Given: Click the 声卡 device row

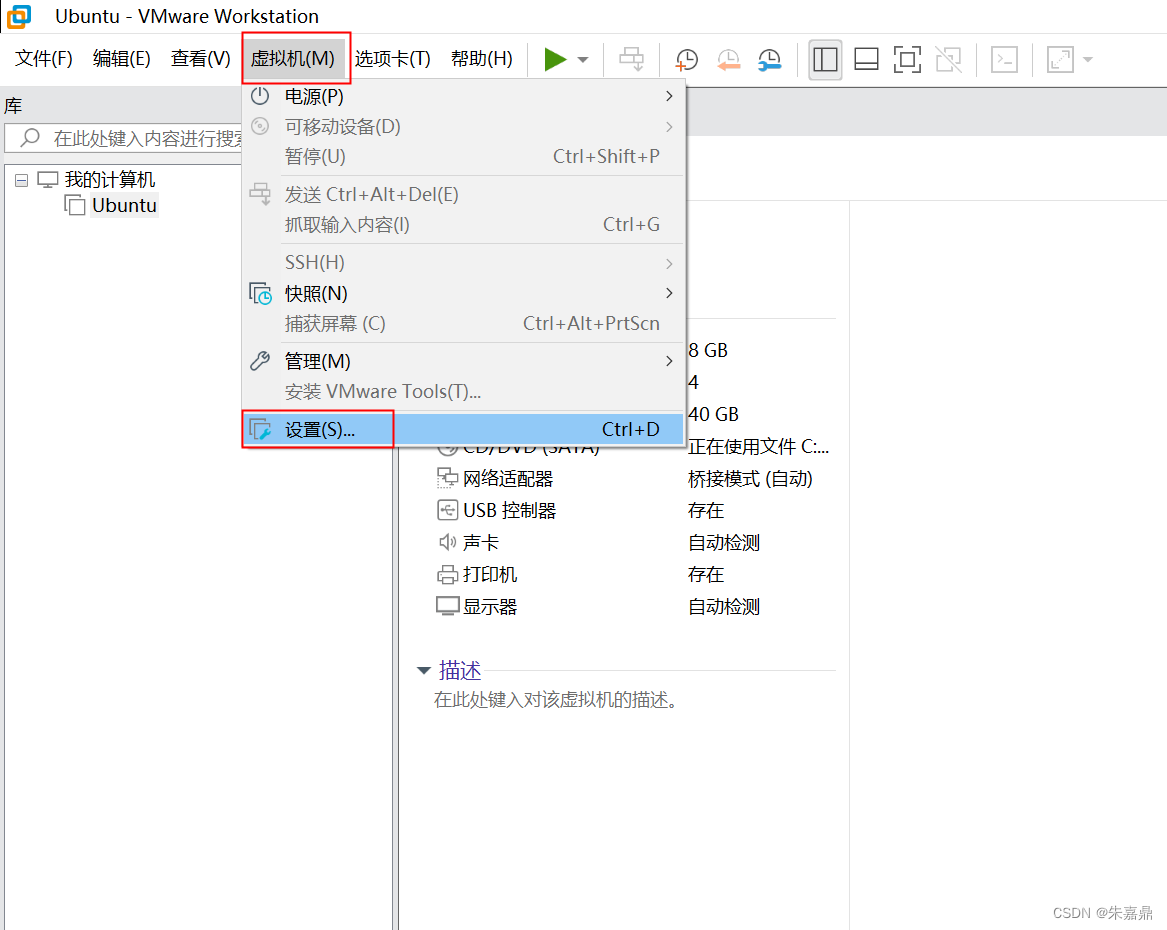Looking at the screenshot, I should point(635,542).
